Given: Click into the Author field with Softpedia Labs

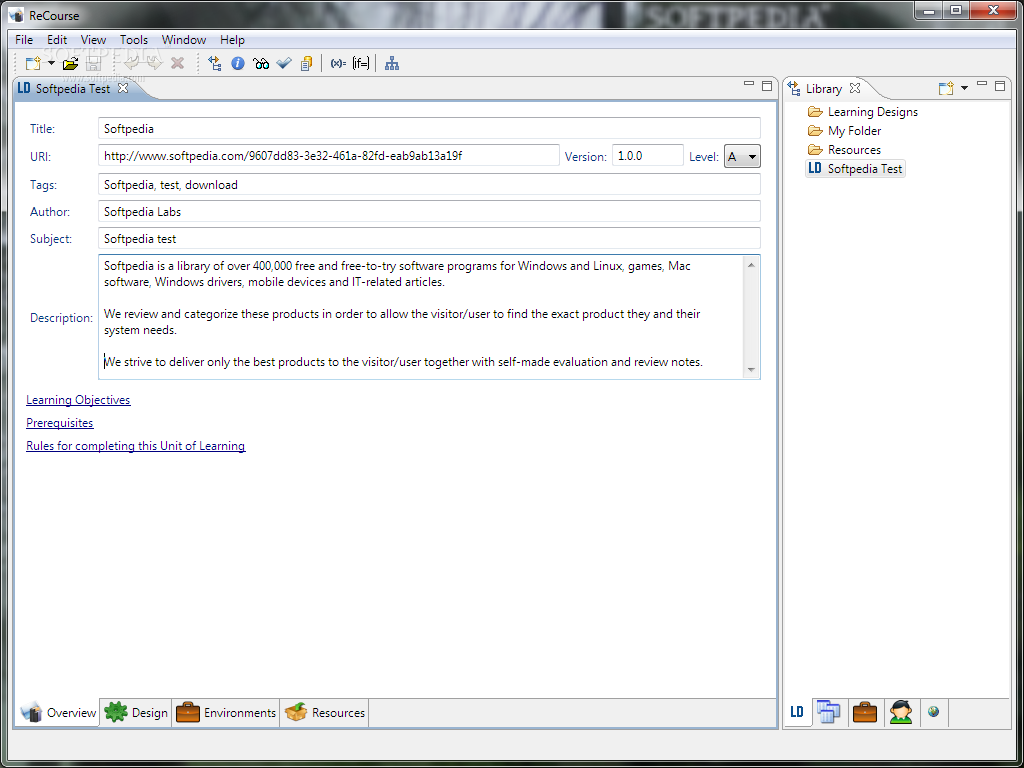Looking at the screenshot, I should (429, 212).
